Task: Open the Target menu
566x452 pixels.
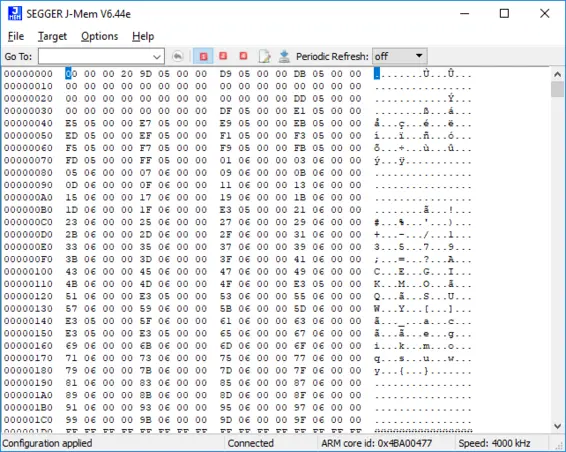Action: click(52, 36)
